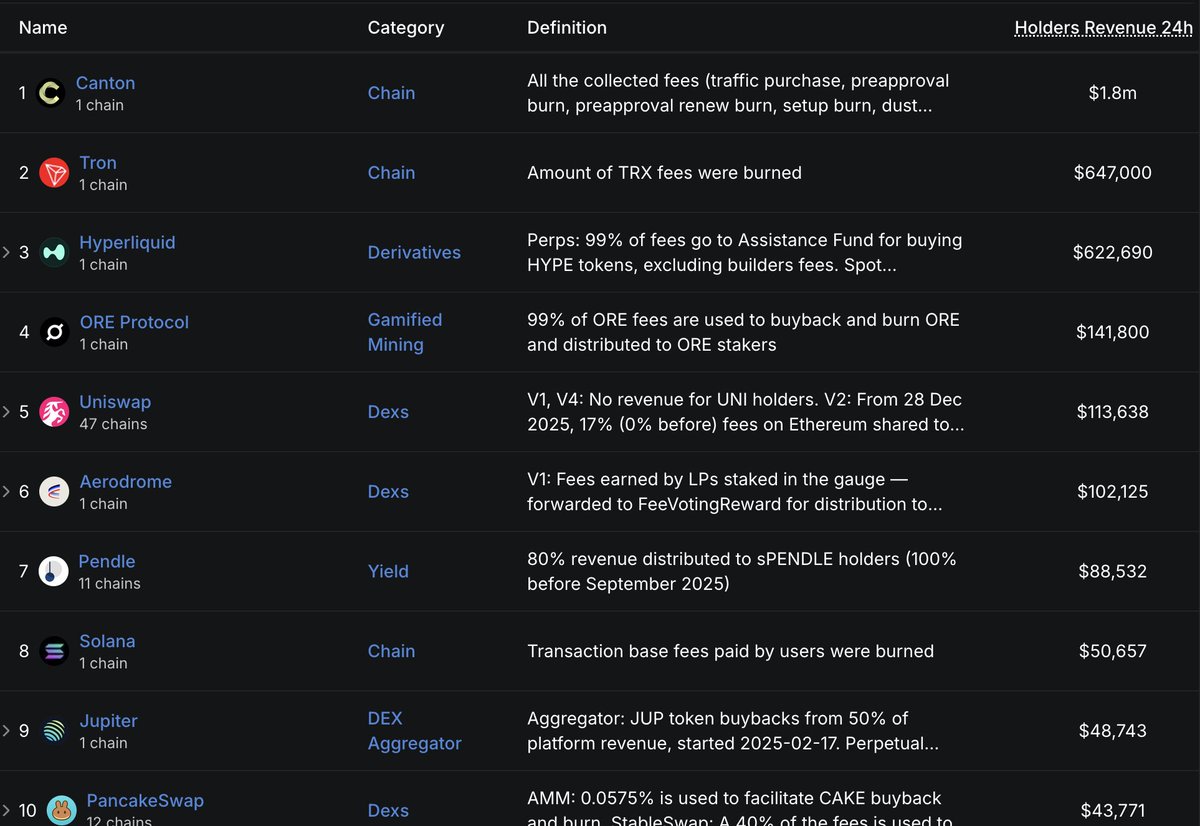The height and width of the screenshot is (826, 1200).
Task: Click the ORE Protocol logo icon
Action: [54, 332]
